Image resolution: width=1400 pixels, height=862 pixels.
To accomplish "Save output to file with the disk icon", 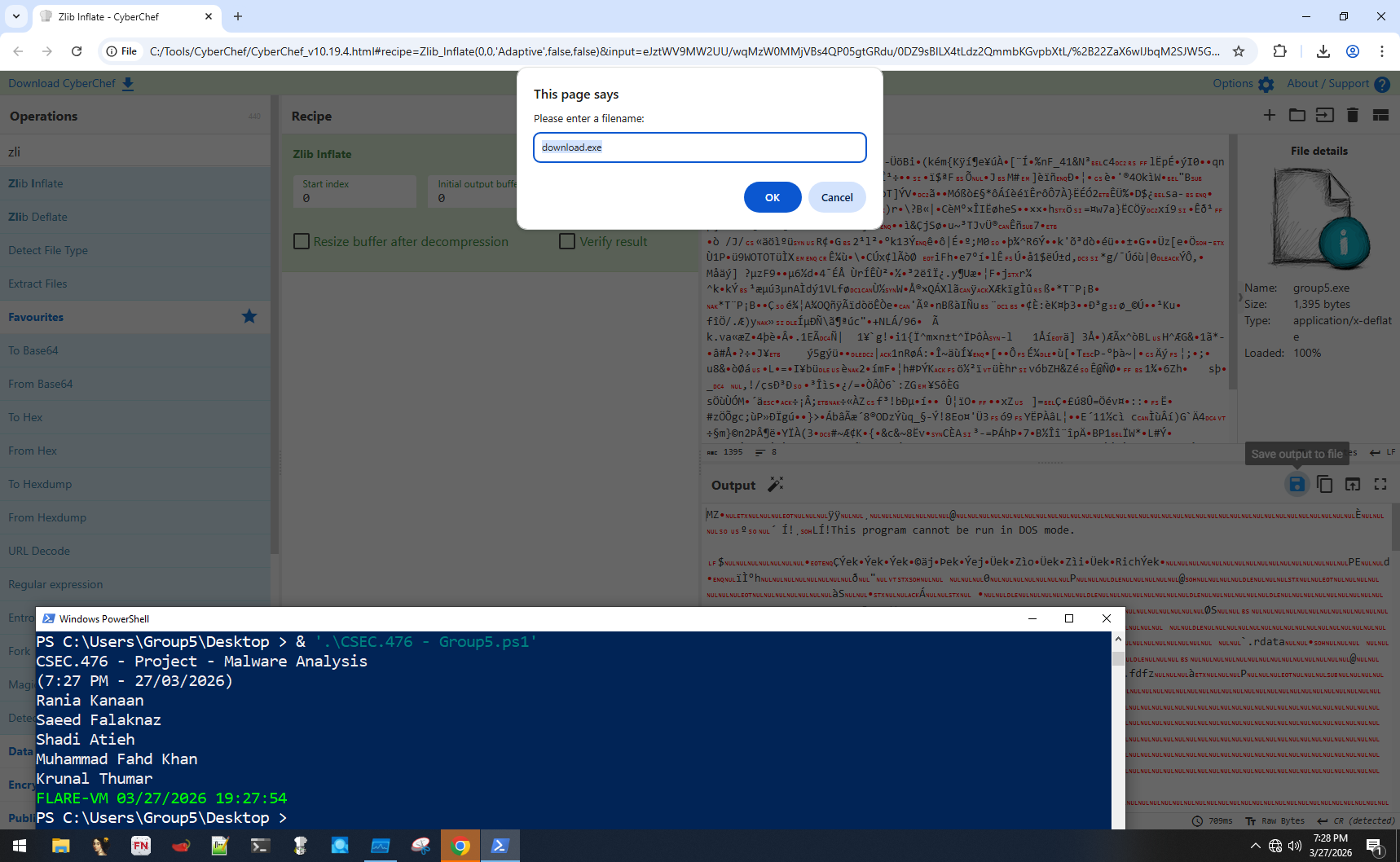I will tap(1297, 484).
